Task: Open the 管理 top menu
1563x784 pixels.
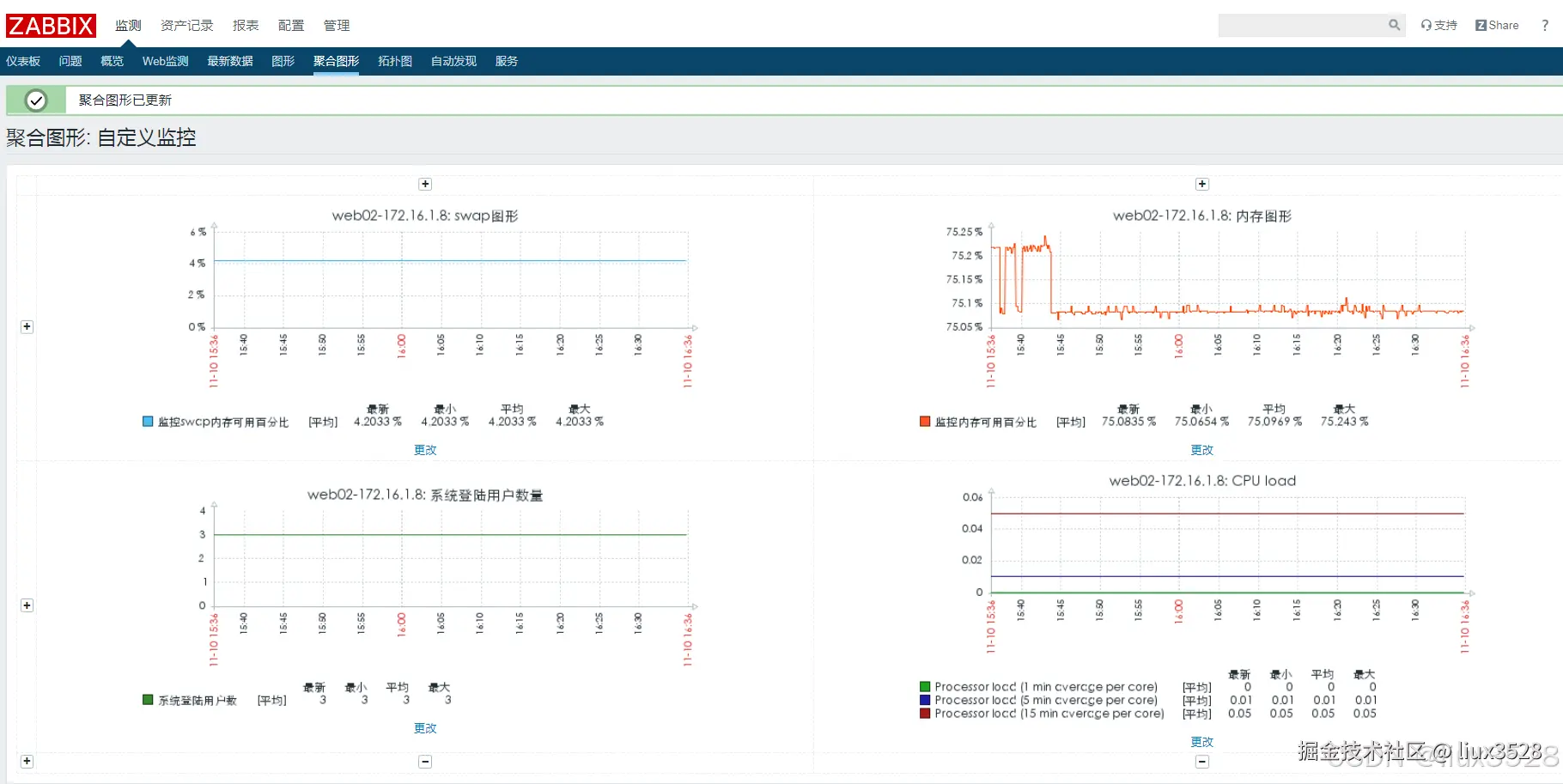Action: pos(337,26)
